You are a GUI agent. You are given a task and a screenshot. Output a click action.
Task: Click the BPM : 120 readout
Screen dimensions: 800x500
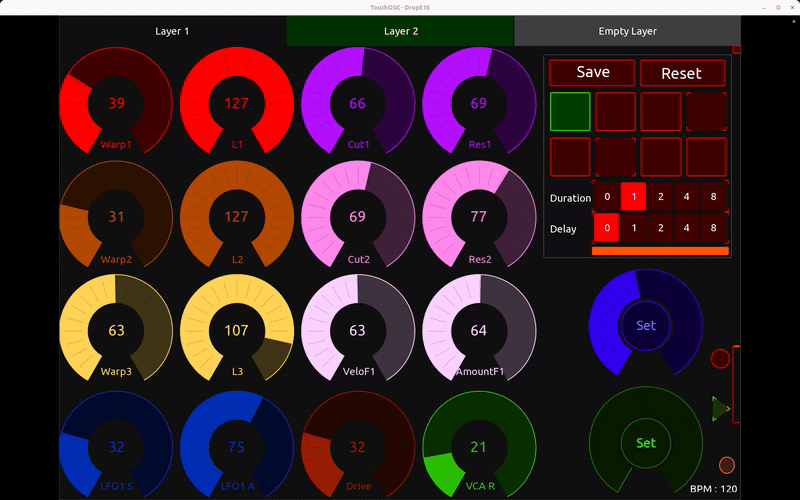pyautogui.click(x=713, y=489)
